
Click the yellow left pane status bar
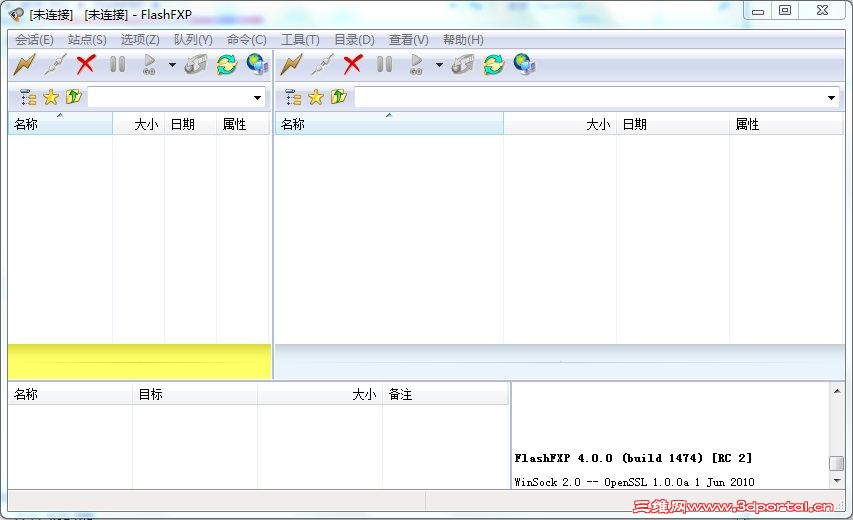coord(139,361)
